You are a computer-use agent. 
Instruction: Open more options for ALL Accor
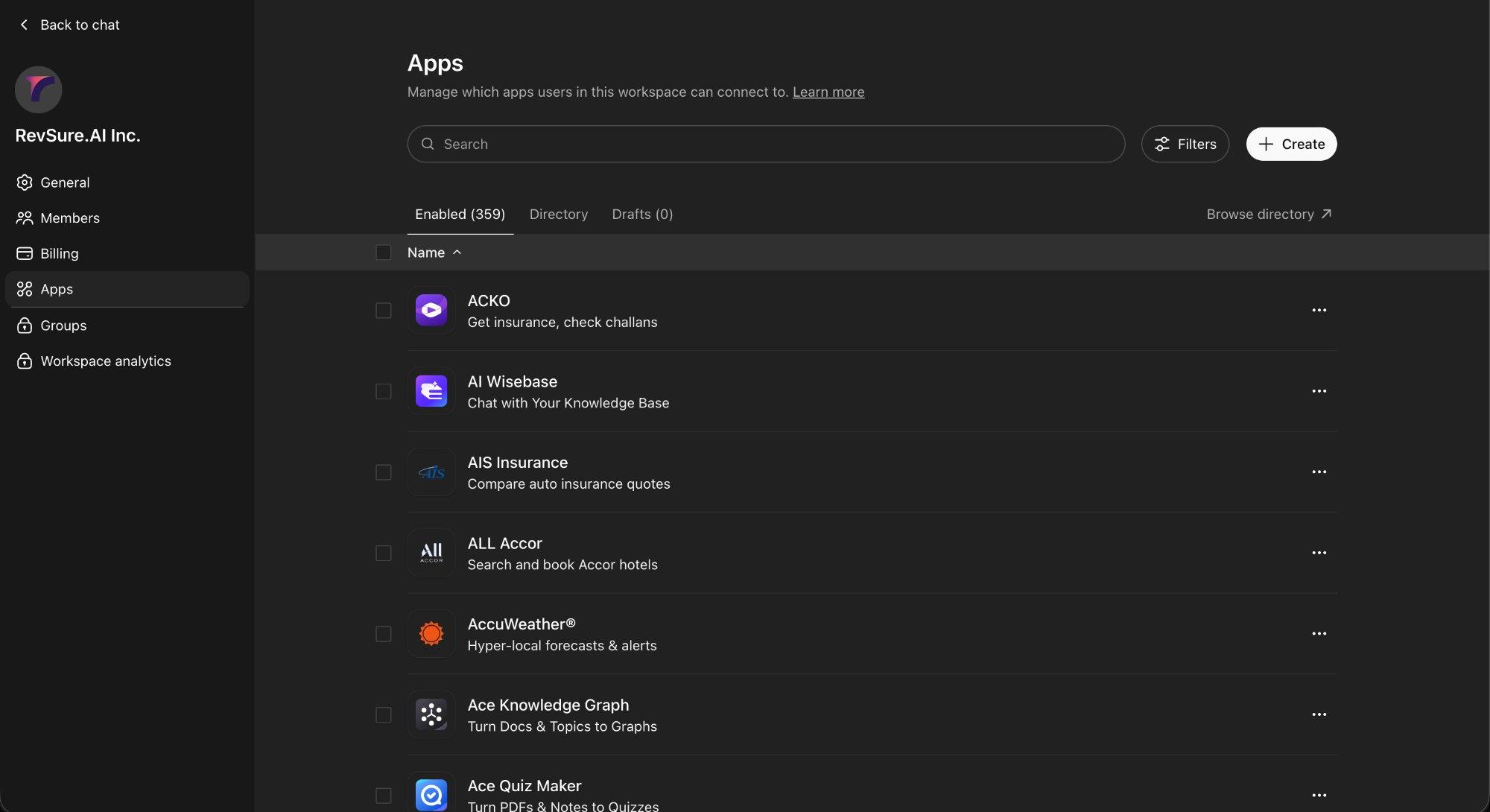[x=1319, y=553]
